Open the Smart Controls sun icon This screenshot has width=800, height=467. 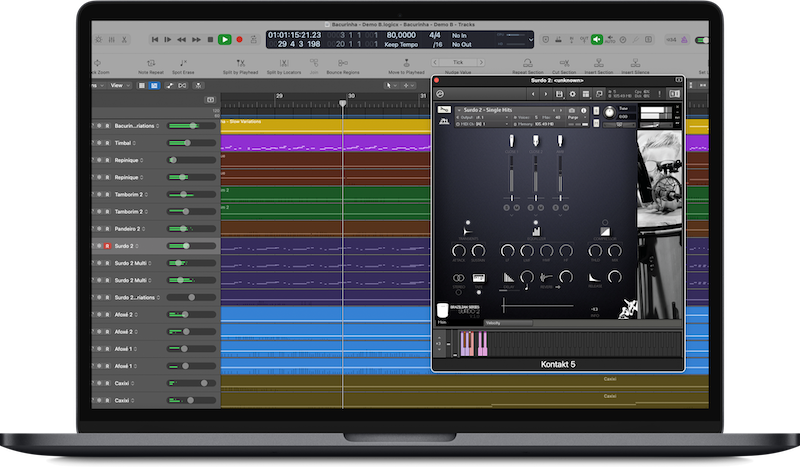[x=98, y=39]
